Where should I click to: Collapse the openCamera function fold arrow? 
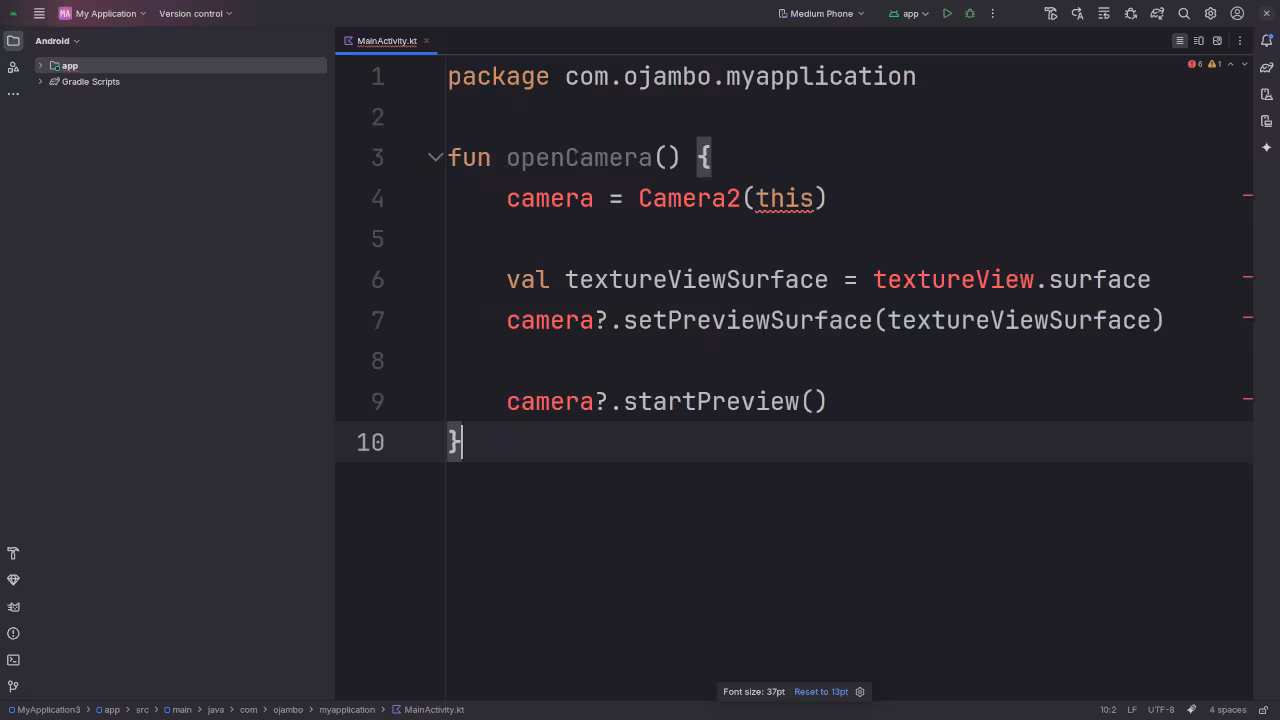point(435,157)
